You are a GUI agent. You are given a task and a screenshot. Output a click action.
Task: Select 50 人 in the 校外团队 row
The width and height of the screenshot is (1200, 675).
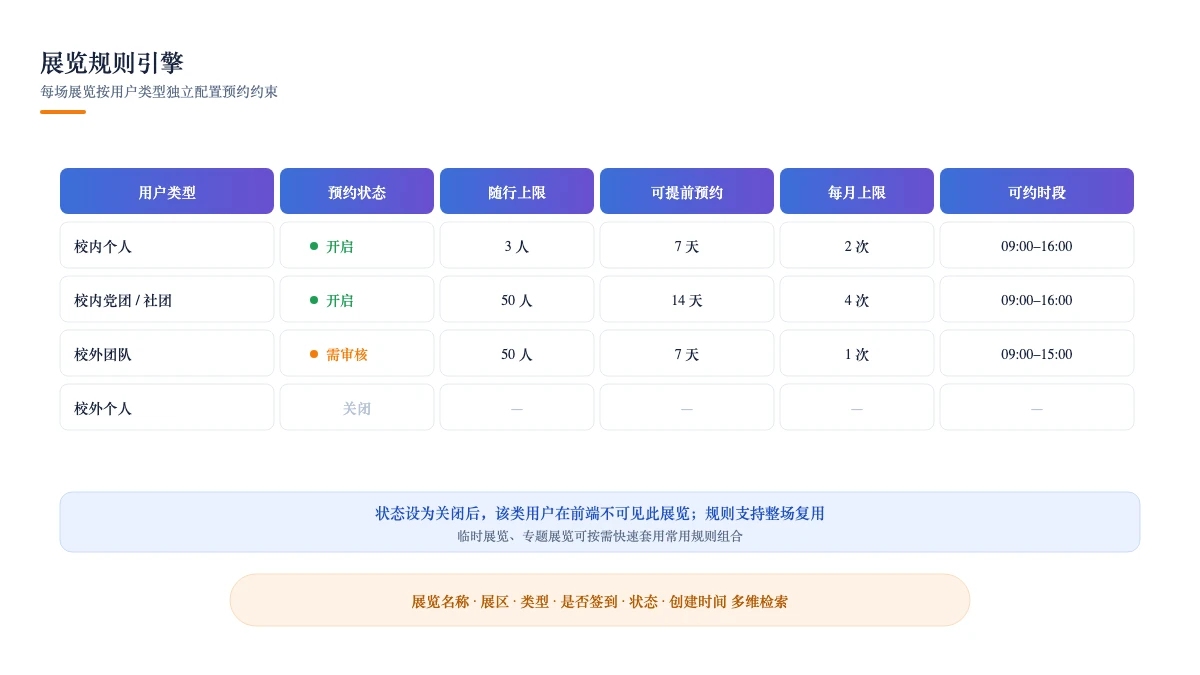tap(517, 353)
